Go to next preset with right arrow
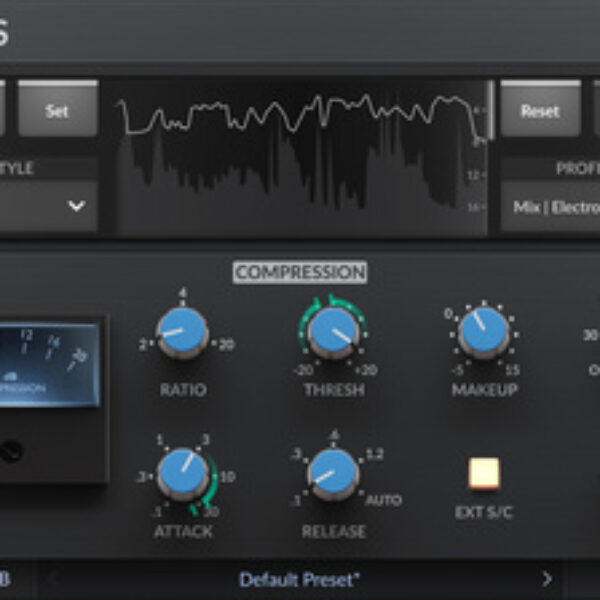600x600 pixels. click(547, 579)
